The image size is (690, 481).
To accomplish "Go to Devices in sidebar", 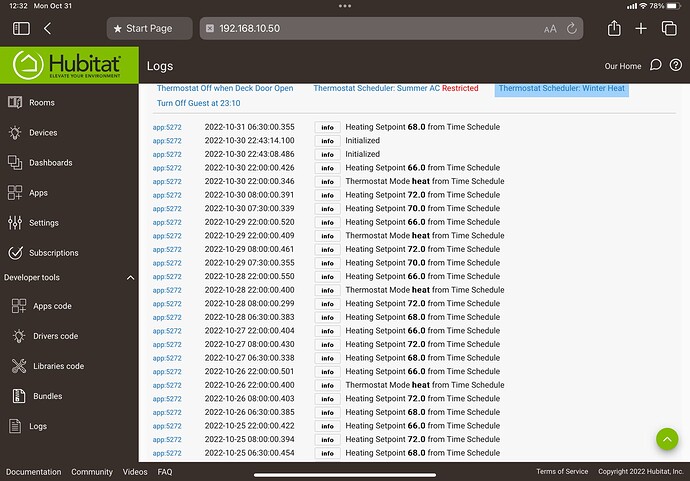I will tap(43, 132).
